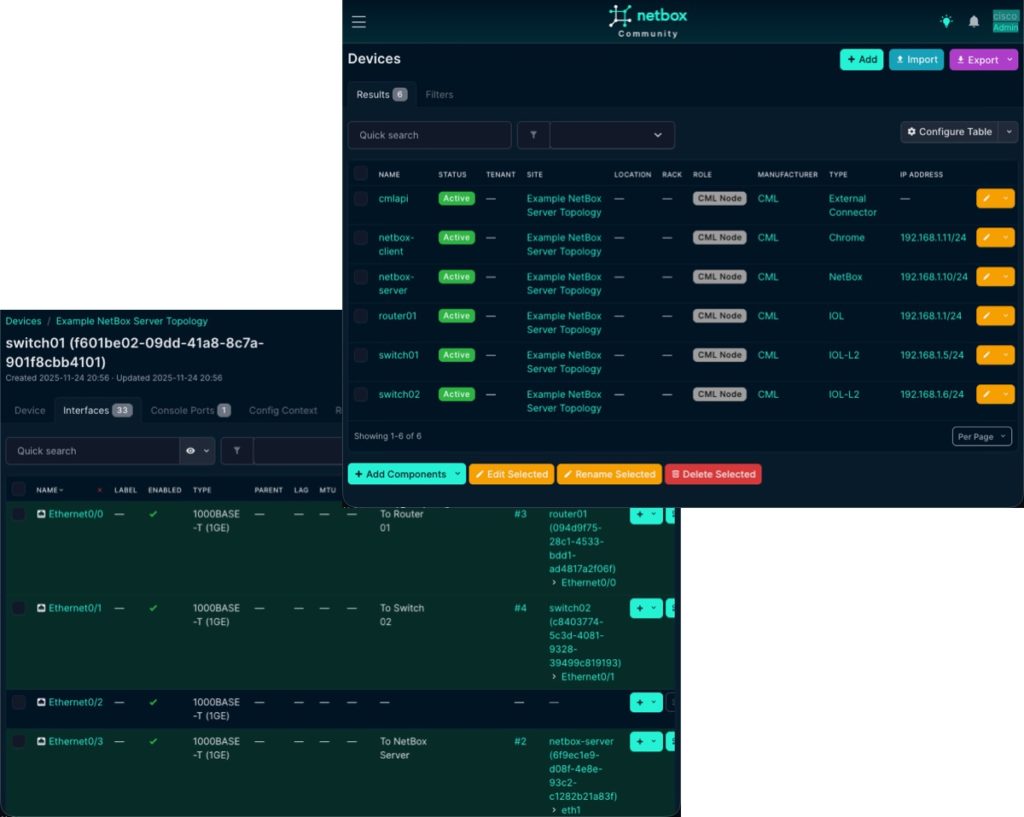Toggle the select-all checkbox in interfaces header
Viewport: 1024px width, 817px height.
17,489
